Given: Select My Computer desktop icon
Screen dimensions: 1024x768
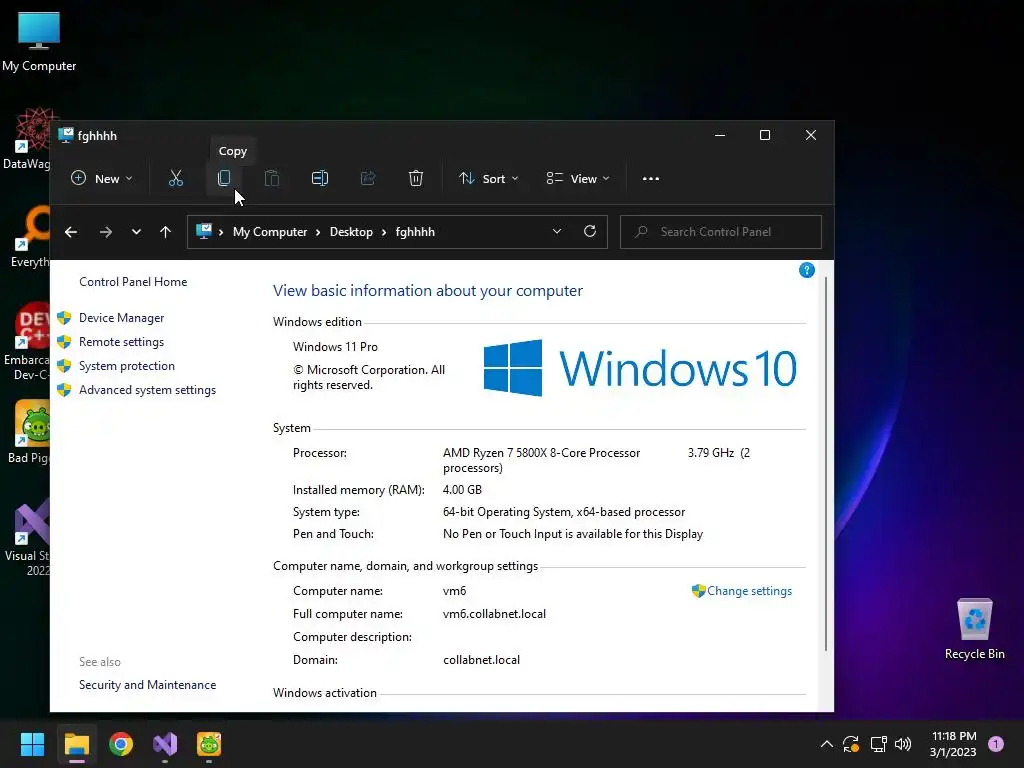Looking at the screenshot, I should (x=39, y=40).
